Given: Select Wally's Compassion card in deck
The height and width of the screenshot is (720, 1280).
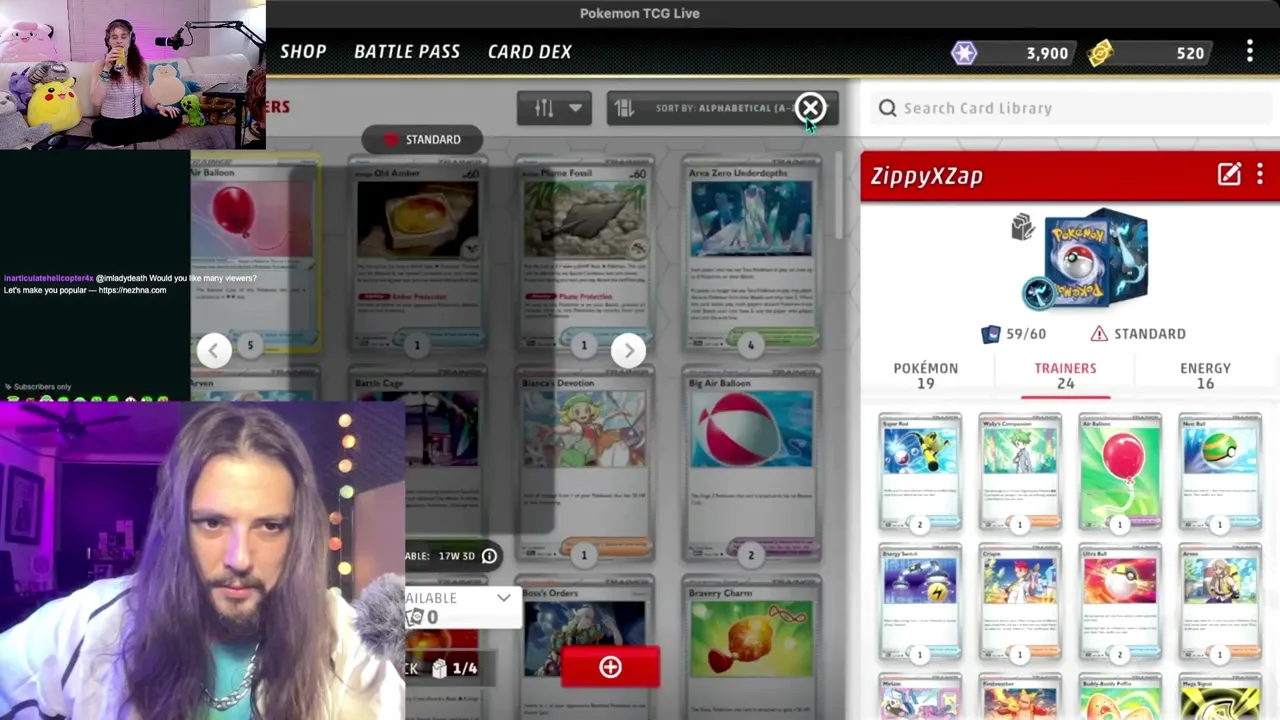Looking at the screenshot, I should point(1020,472).
